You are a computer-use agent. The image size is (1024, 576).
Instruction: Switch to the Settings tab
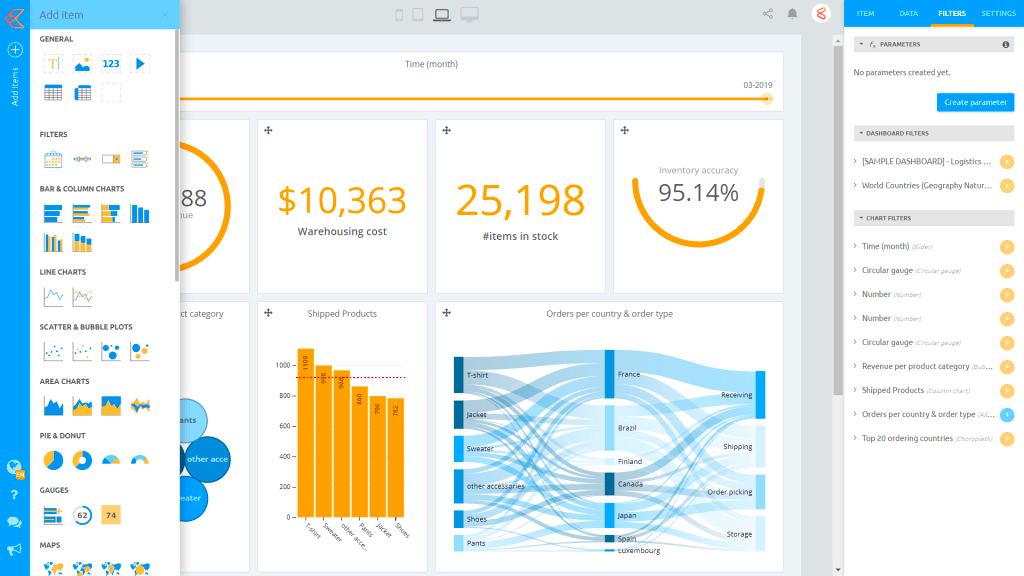tap(998, 14)
